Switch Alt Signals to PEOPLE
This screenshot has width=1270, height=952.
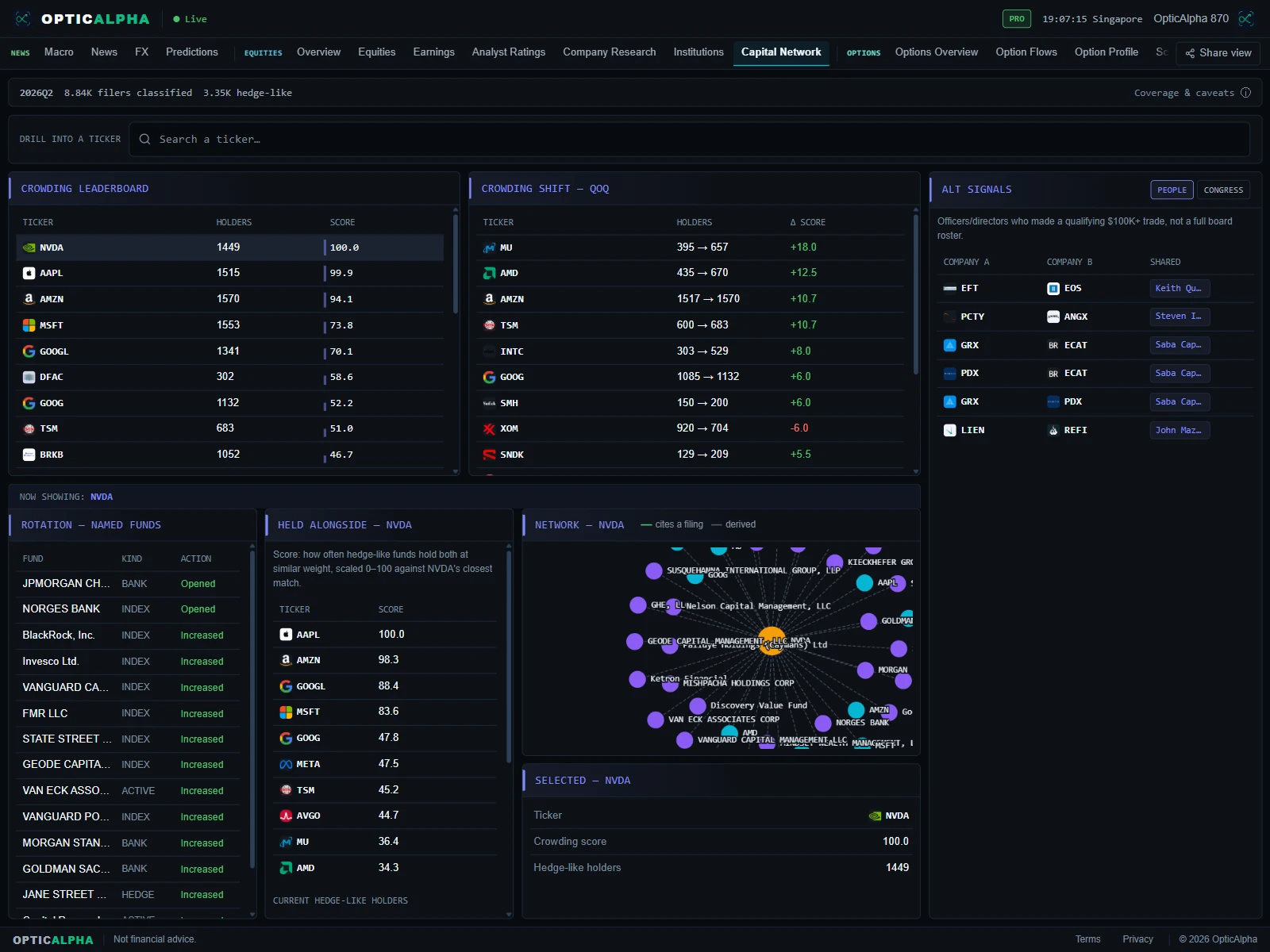pyautogui.click(x=1172, y=190)
